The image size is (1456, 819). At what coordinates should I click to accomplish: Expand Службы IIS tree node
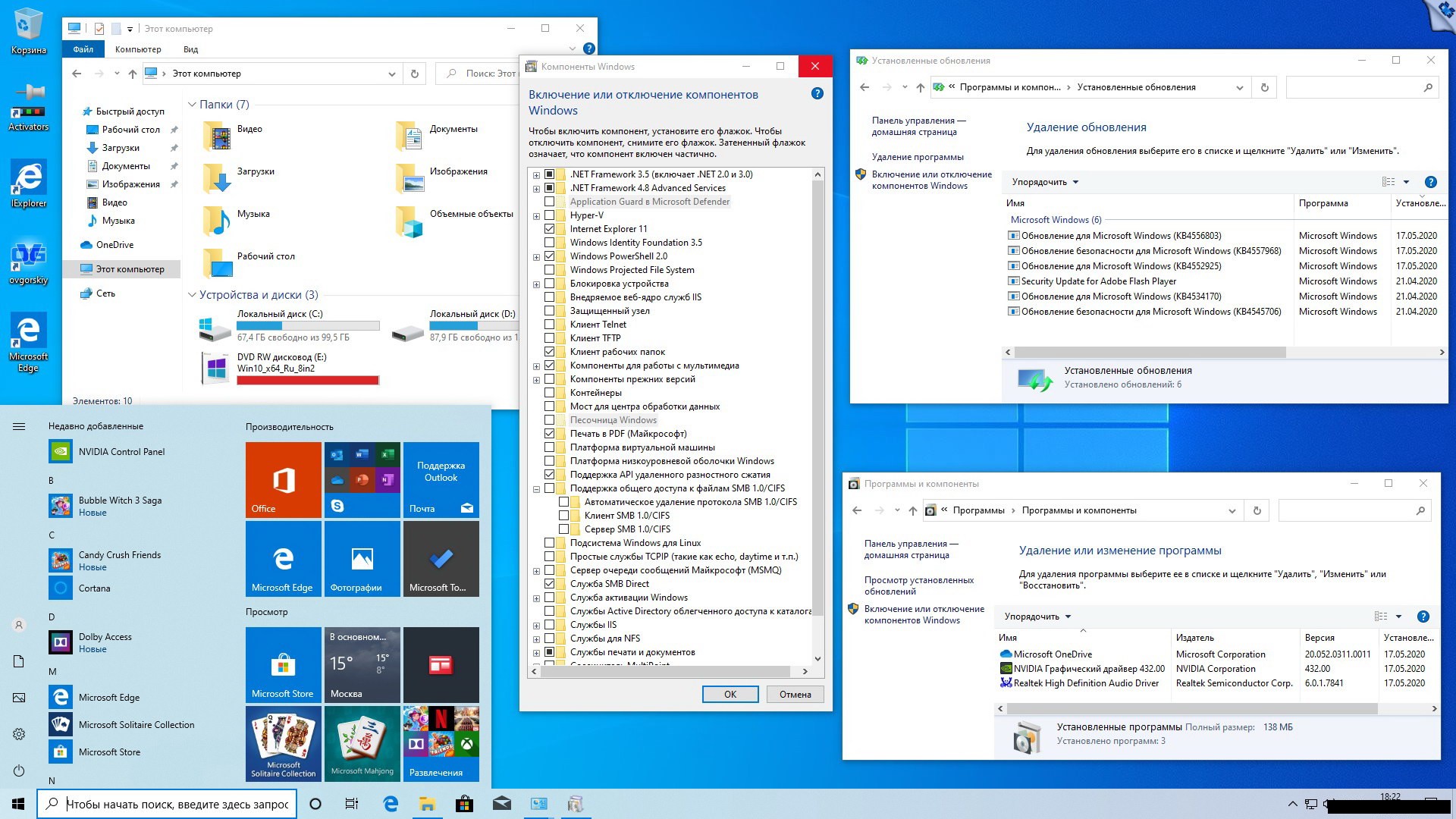point(536,626)
